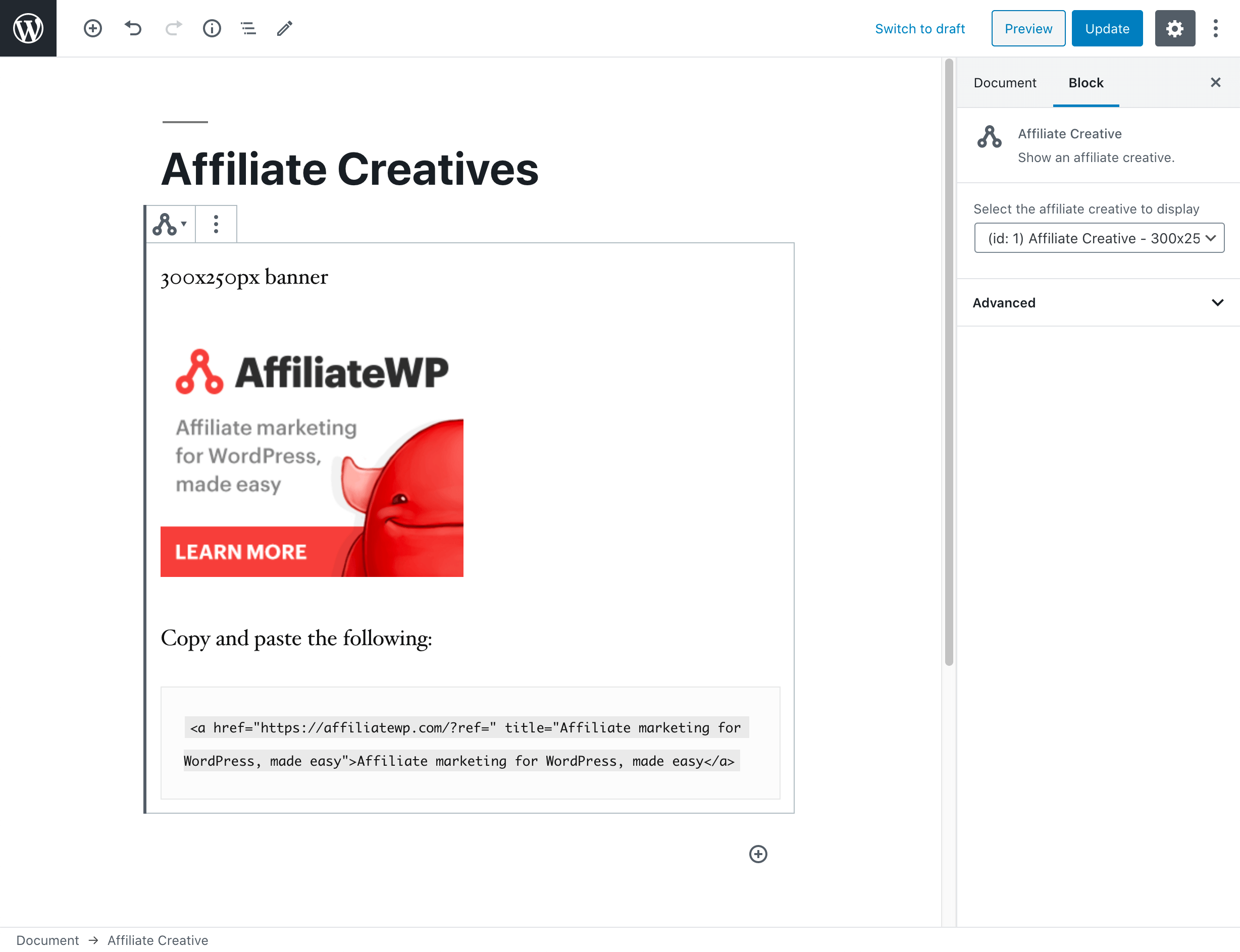Expand the Advanced panel
Image resolution: width=1240 pixels, height=952 pixels.
pyautogui.click(x=1098, y=302)
